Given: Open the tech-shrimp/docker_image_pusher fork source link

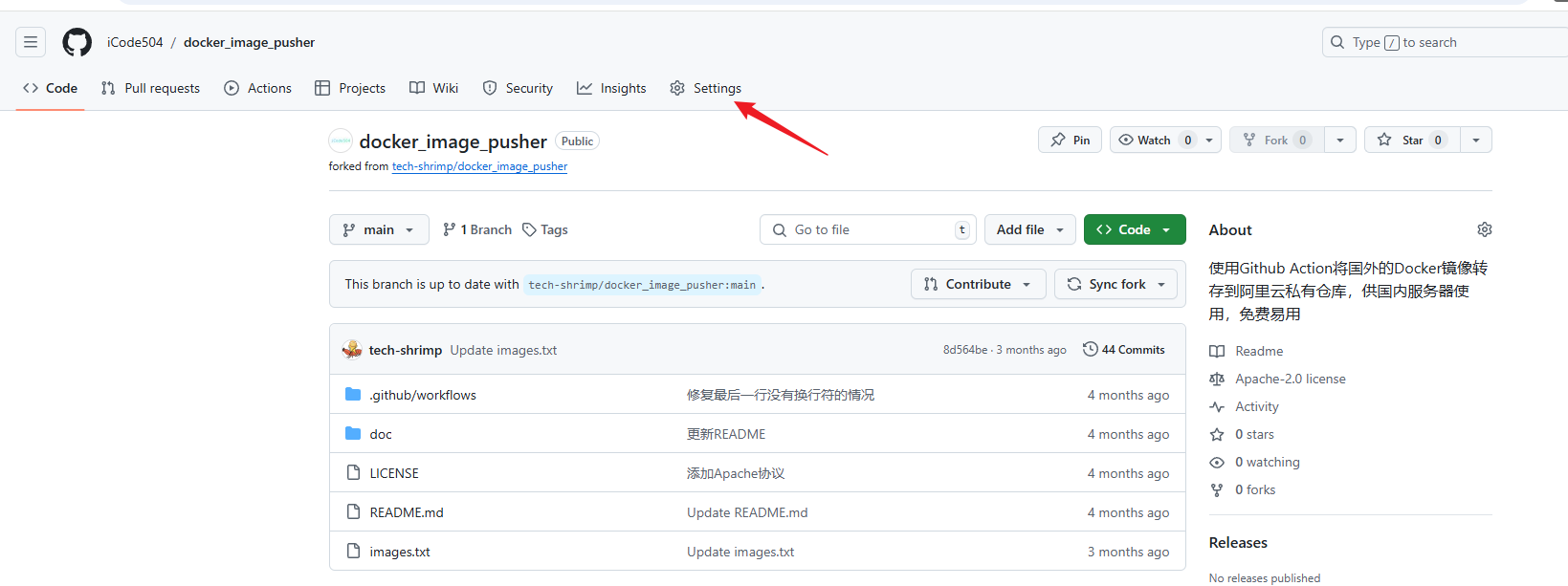Looking at the screenshot, I should 479,166.
